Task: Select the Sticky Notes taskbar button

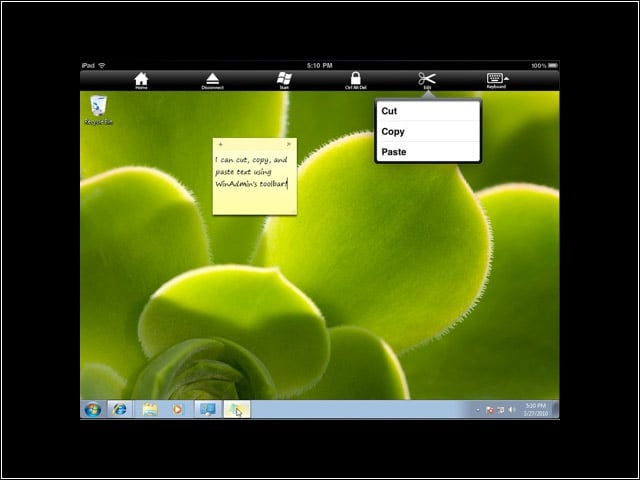Action: coord(237,409)
